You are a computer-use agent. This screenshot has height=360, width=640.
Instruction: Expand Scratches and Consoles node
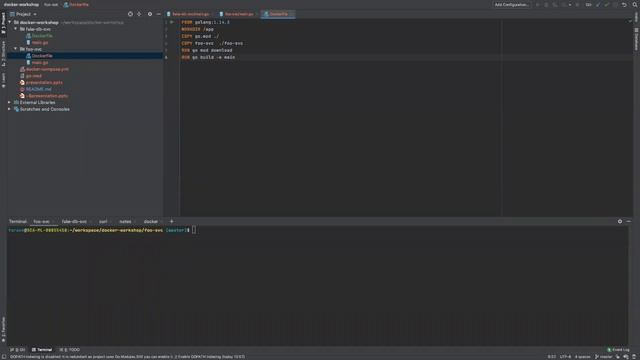point(9,109)
